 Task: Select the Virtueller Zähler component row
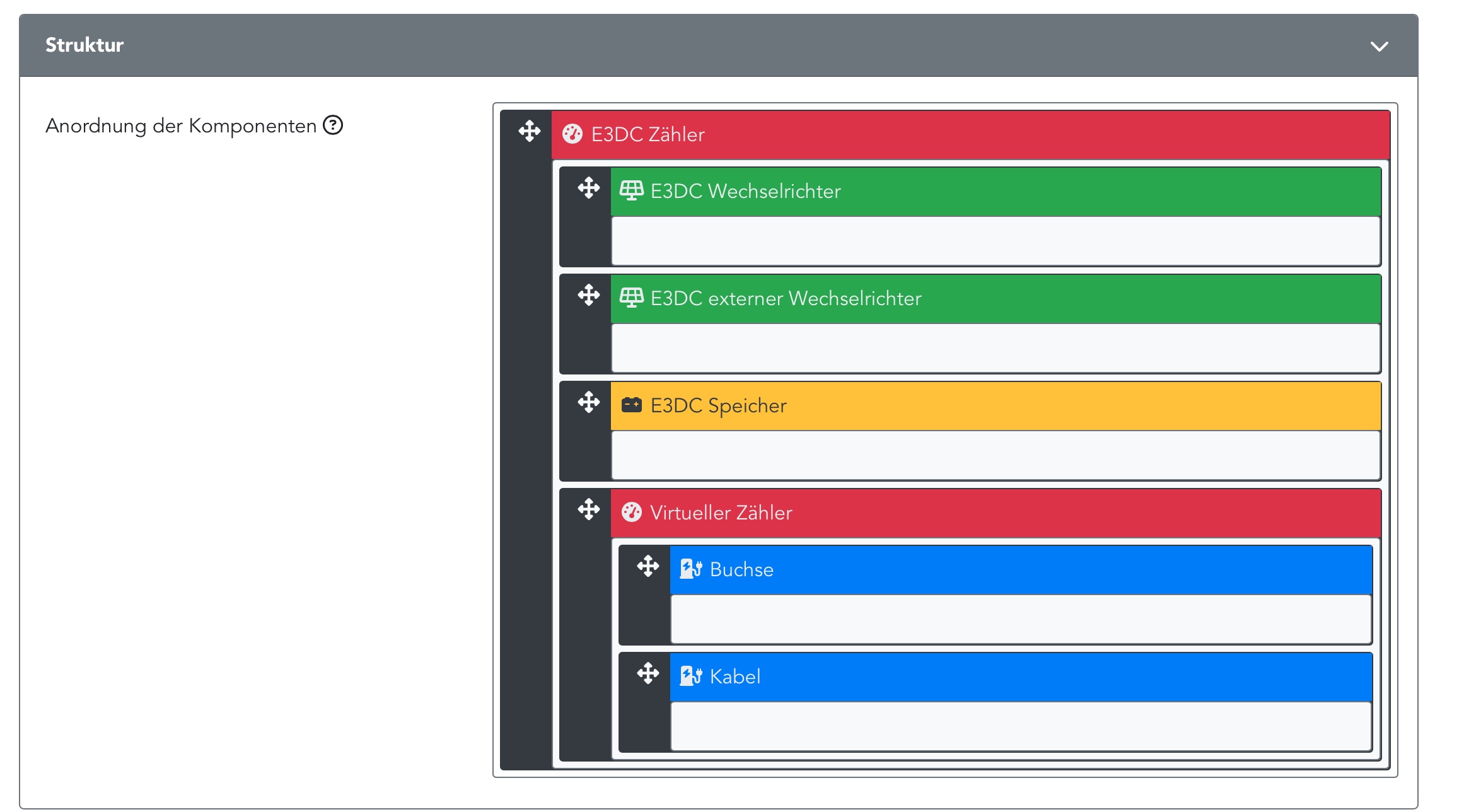[994, 513]
